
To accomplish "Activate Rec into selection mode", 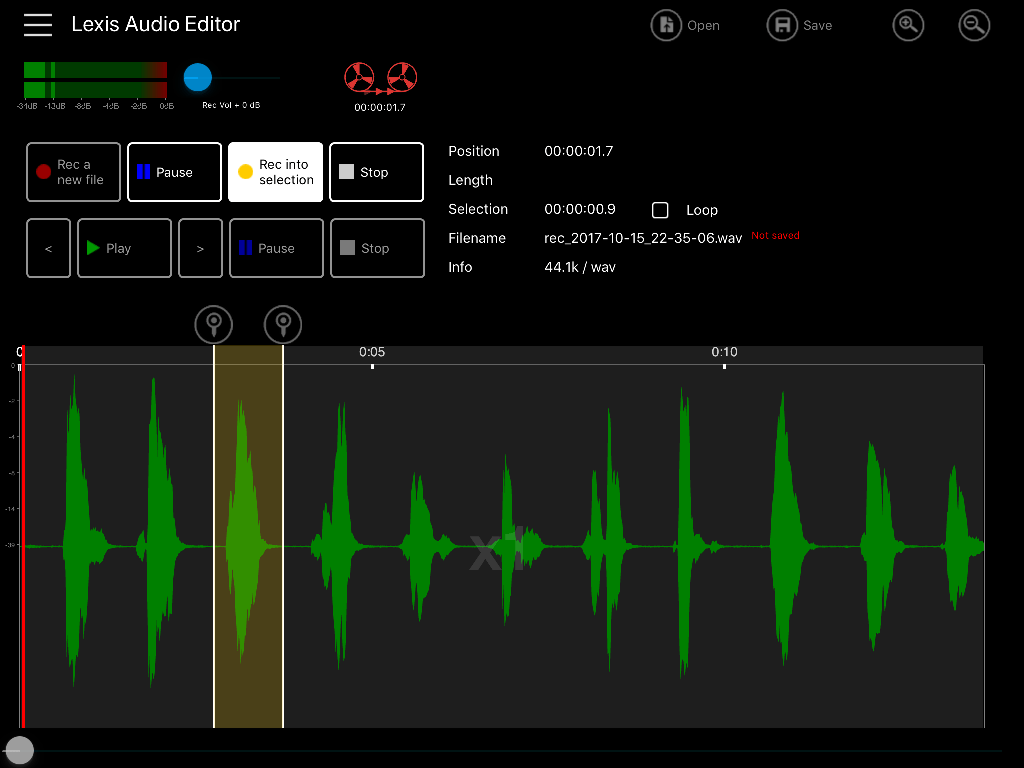I will click(275, 172).
